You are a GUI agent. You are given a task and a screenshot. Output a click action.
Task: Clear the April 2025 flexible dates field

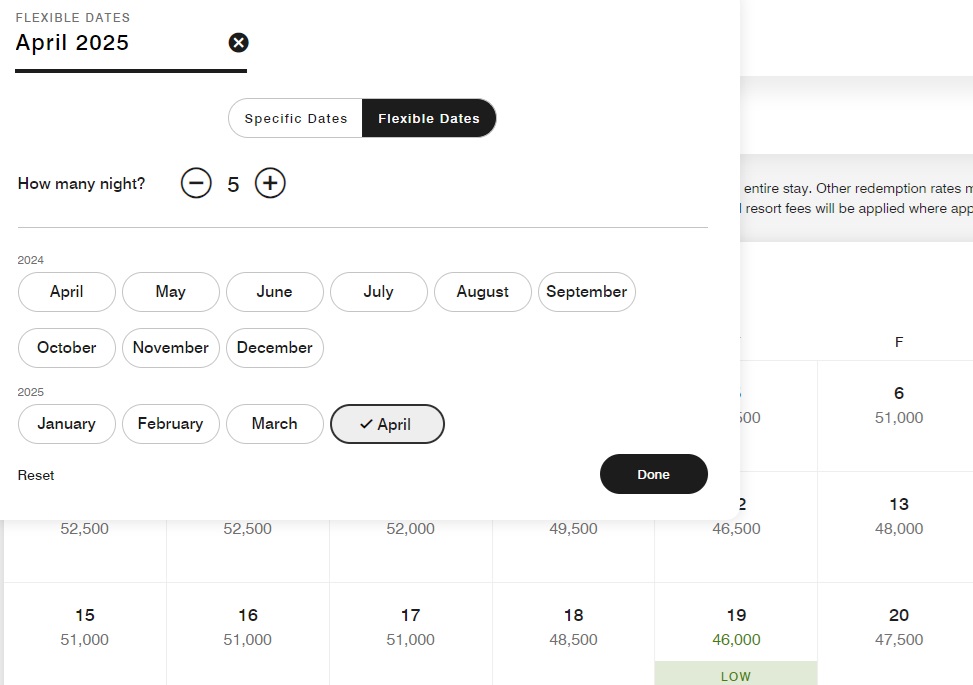[x=238, y=43]
